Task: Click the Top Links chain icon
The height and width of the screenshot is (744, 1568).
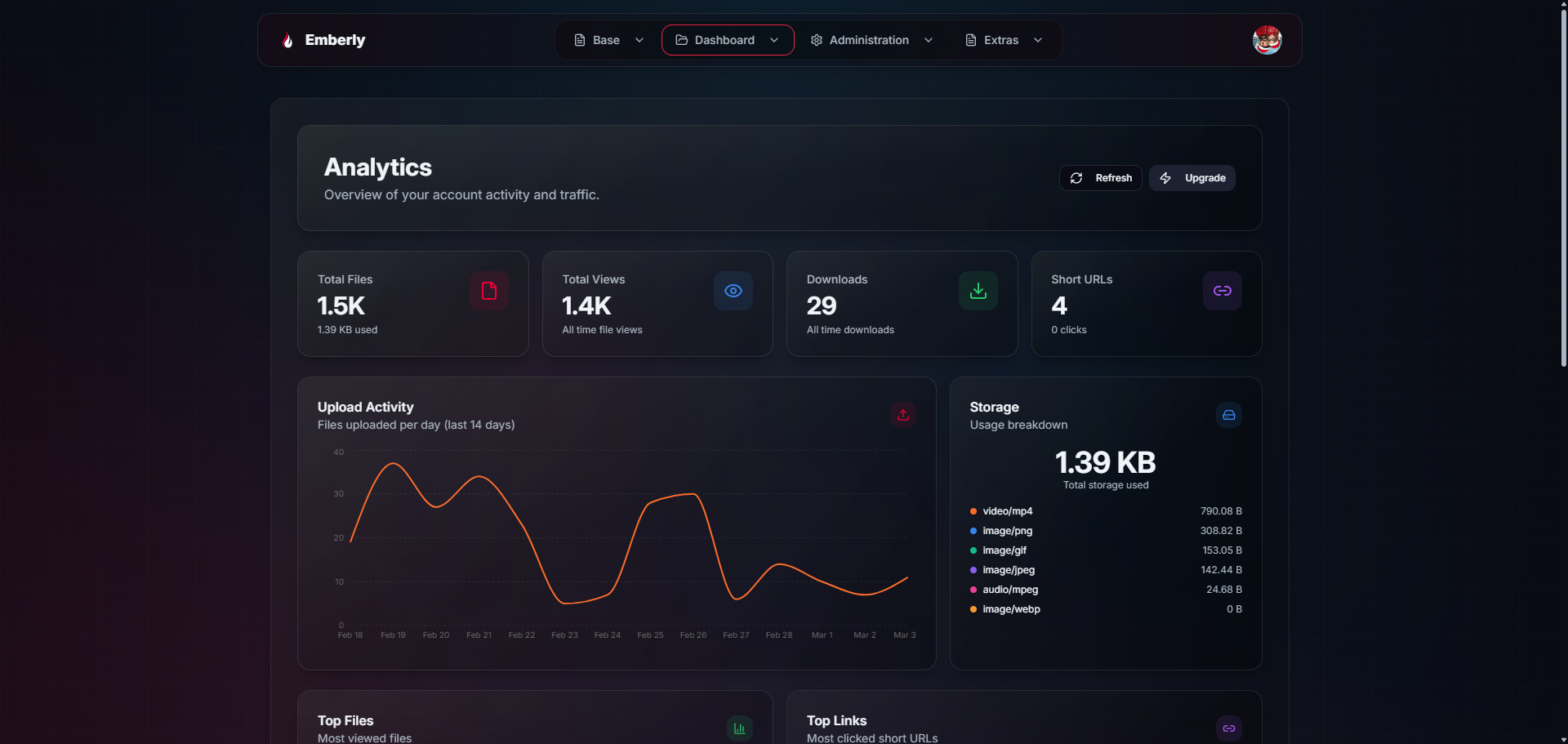Action: click(x=1229, y=728)
